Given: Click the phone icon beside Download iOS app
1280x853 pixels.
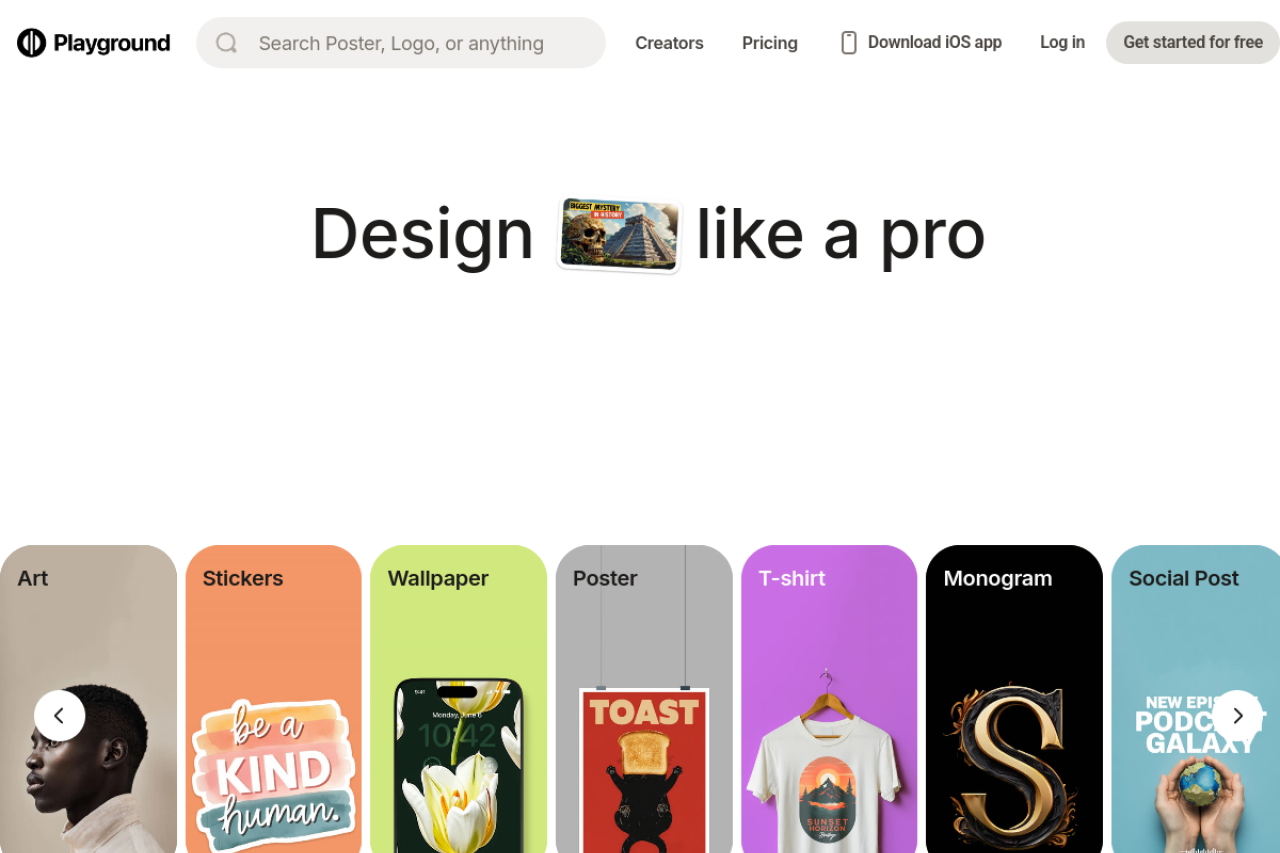Looking at the screenshot, I should tap(849, 43).
